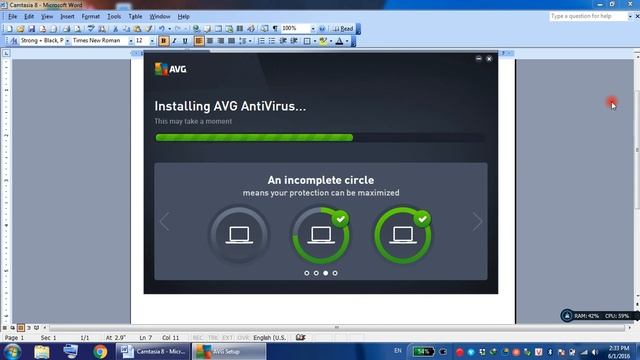The width and height of the screenshot is (640, 360).
Task: Toggle Underline formatting
Action: coord(185,41)
